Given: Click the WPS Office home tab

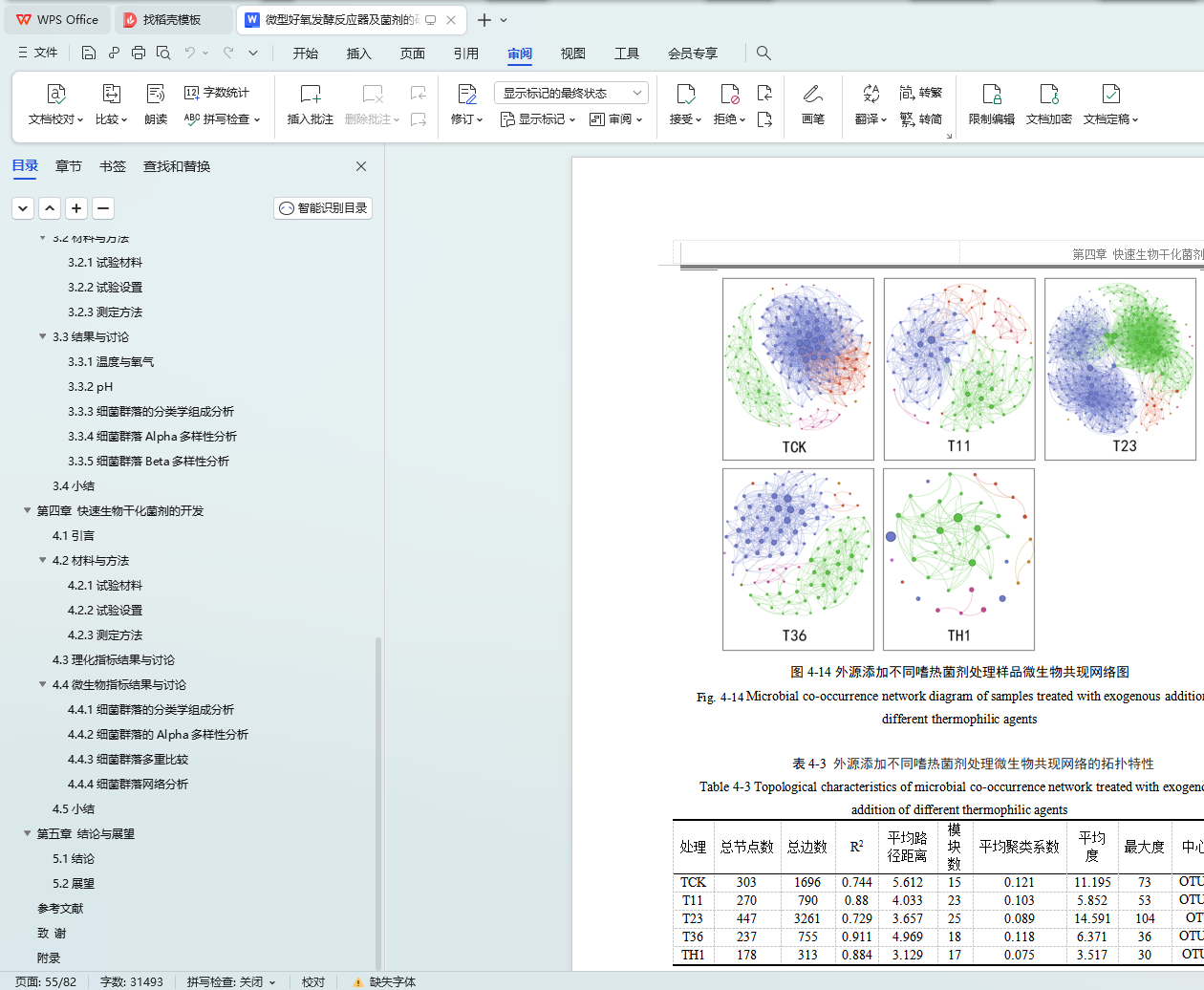Looking at the screenshot, I should point(58,20).
